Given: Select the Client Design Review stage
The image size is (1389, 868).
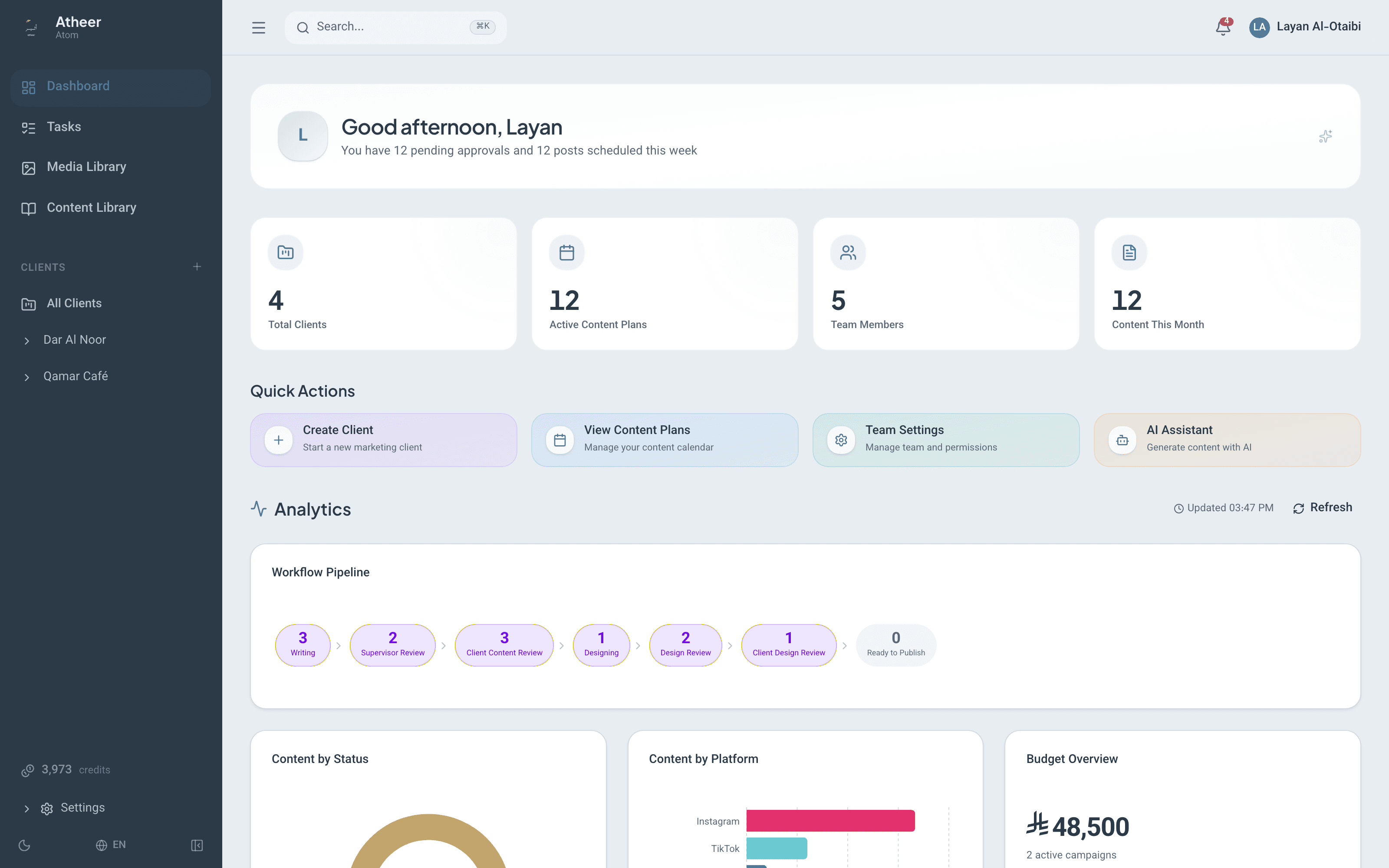Looking at the screenshot, I should tap(789, 645).
